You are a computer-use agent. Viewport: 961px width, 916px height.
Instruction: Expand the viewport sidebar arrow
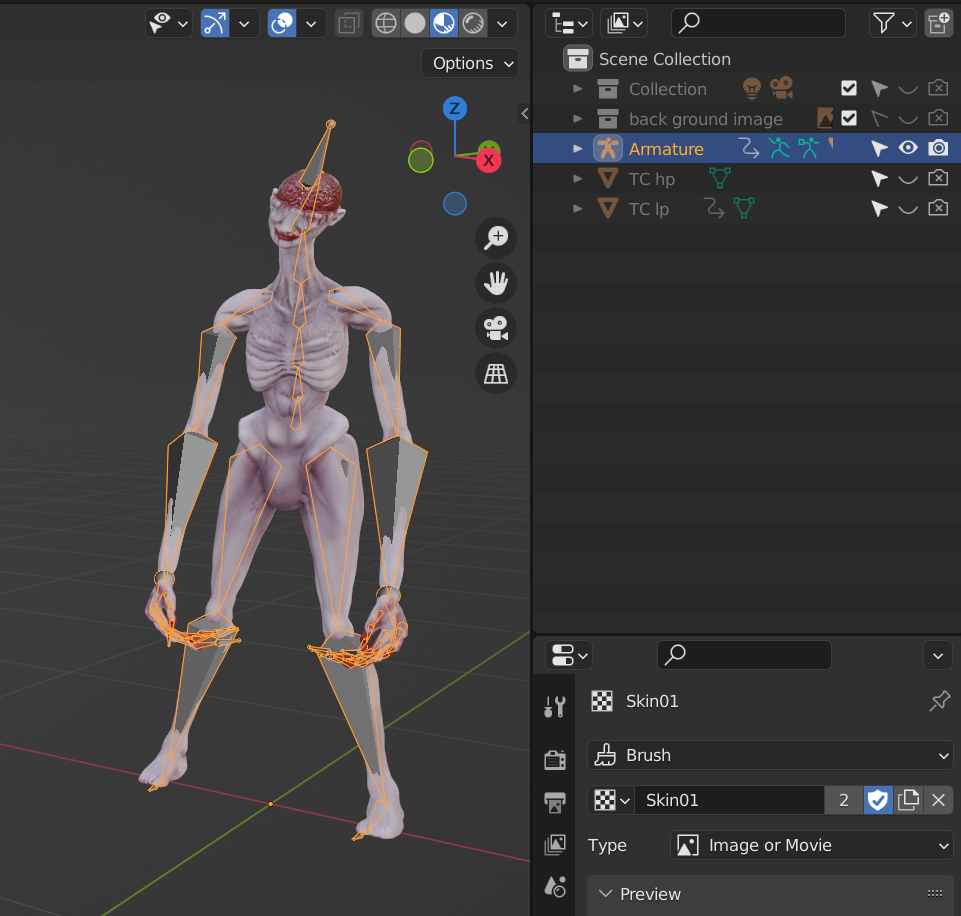525,113
